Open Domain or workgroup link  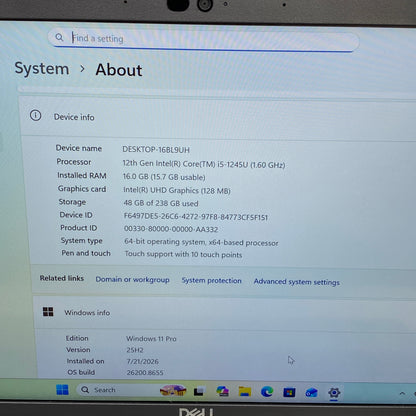(x=132, y=279)
